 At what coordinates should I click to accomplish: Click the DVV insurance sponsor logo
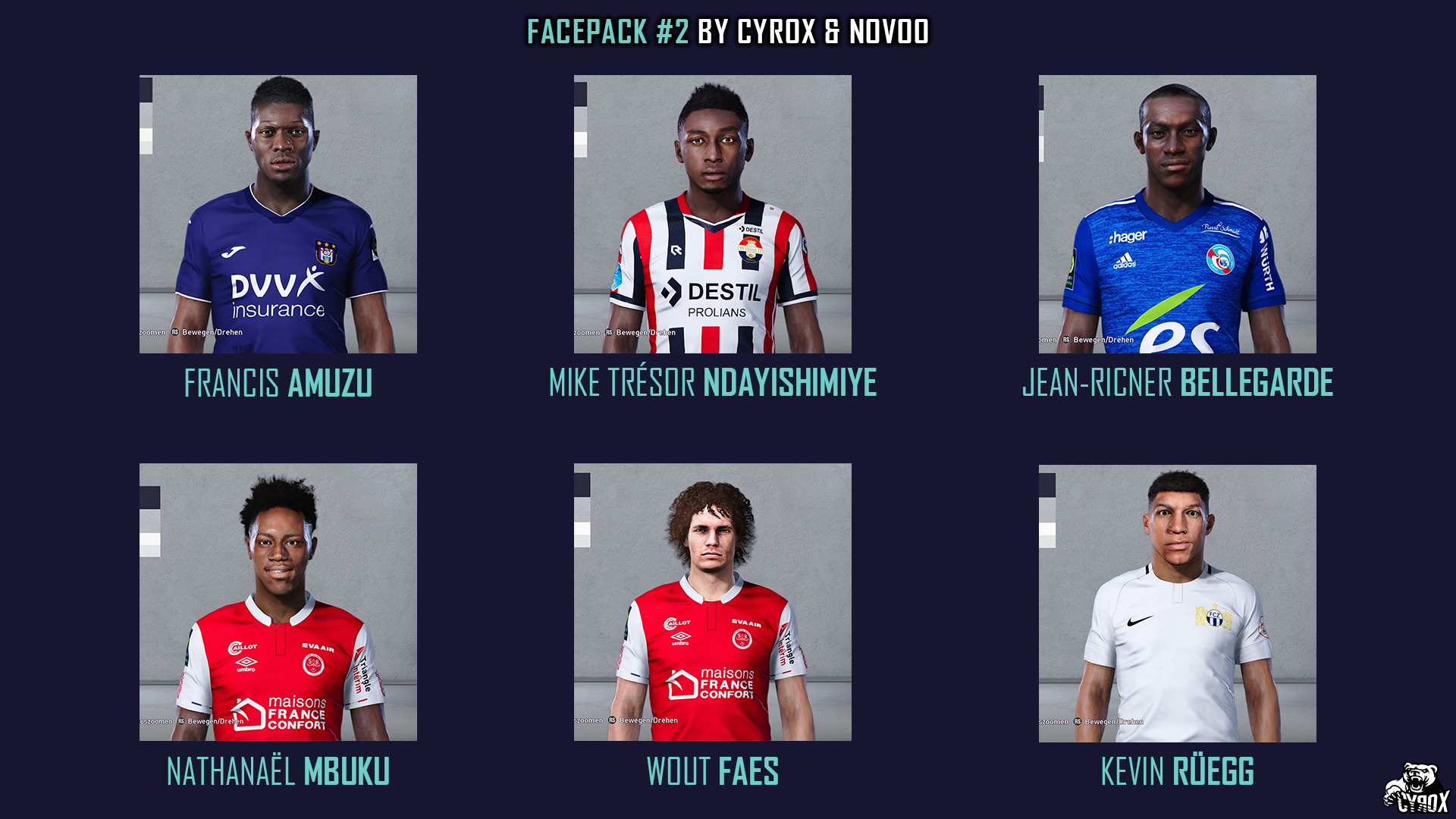(x=278, y=294)
